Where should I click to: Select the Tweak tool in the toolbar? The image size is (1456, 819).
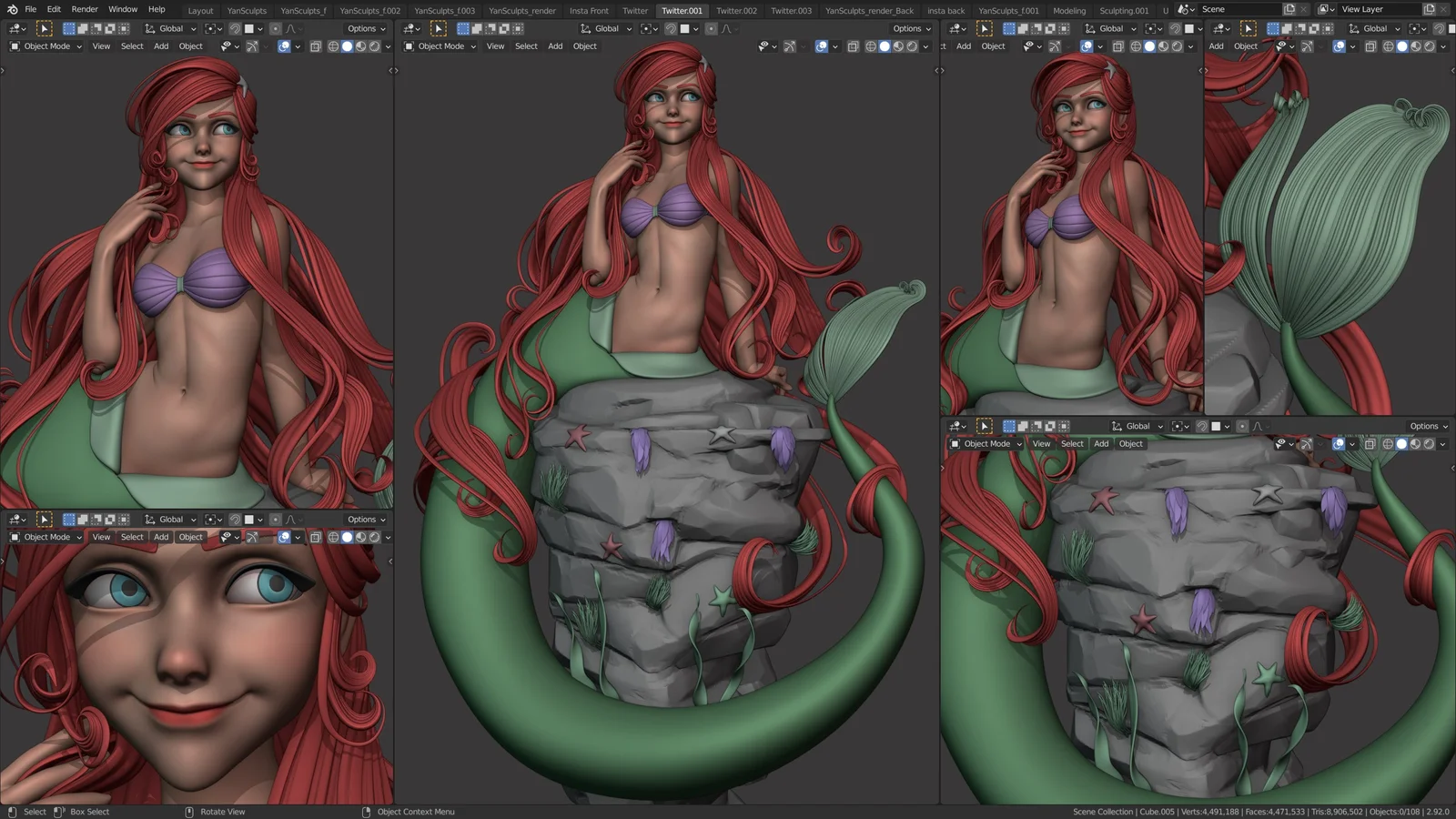pos(45,28)
